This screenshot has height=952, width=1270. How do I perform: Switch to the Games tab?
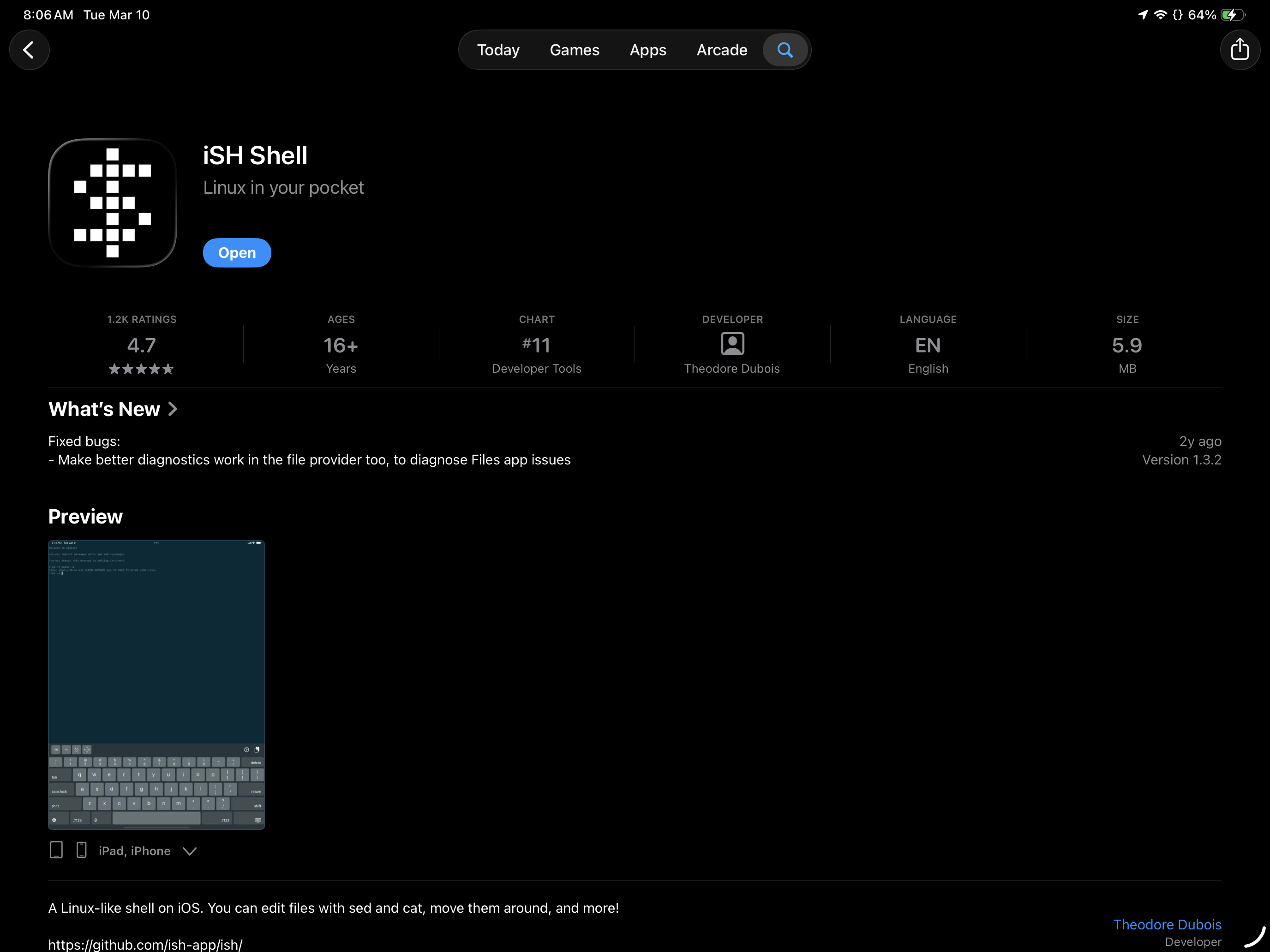574,50
